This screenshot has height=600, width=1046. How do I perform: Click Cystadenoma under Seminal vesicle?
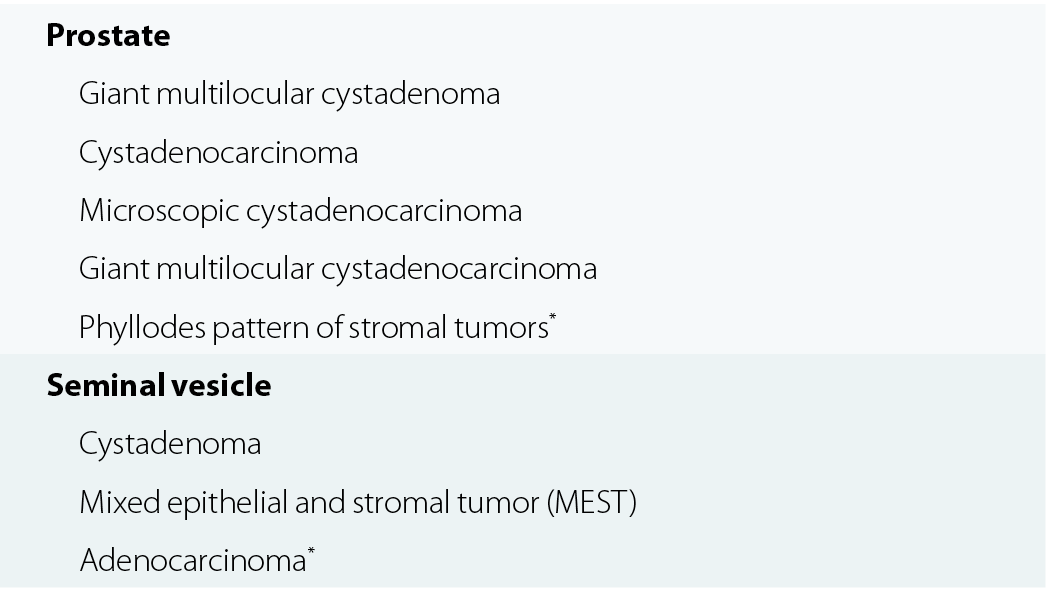point(170,444)
